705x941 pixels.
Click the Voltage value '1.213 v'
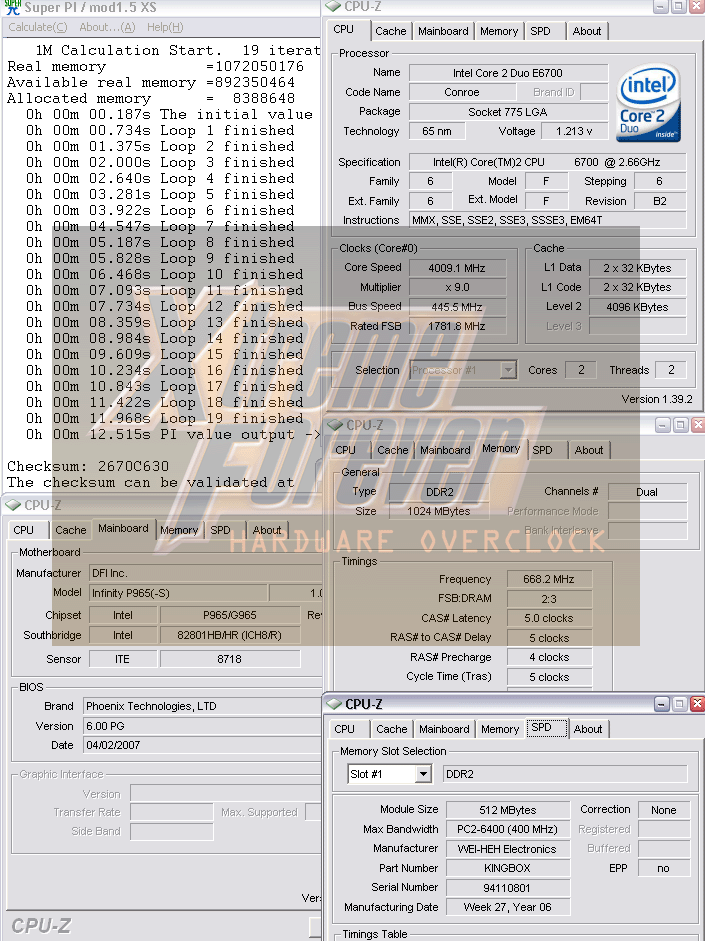pos(574,131)
